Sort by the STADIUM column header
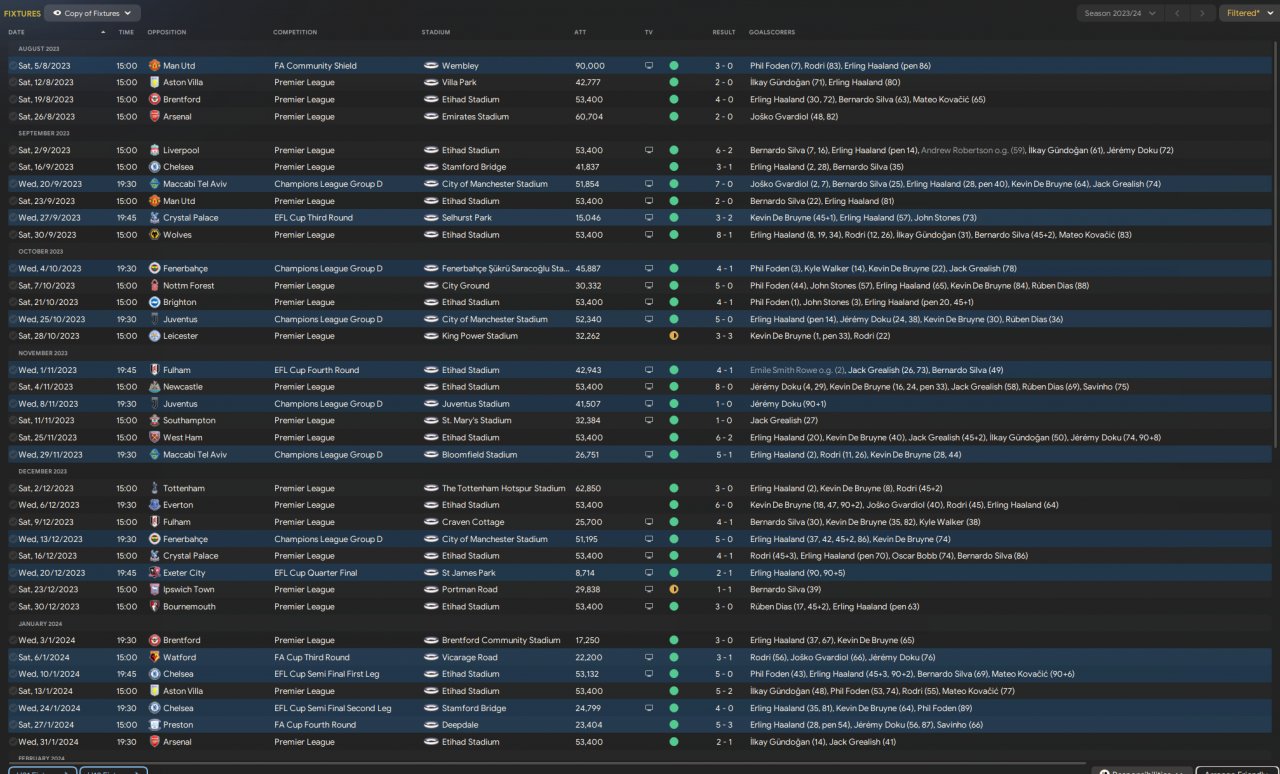Screen dimensions: 1280x774 pos(436,32)
